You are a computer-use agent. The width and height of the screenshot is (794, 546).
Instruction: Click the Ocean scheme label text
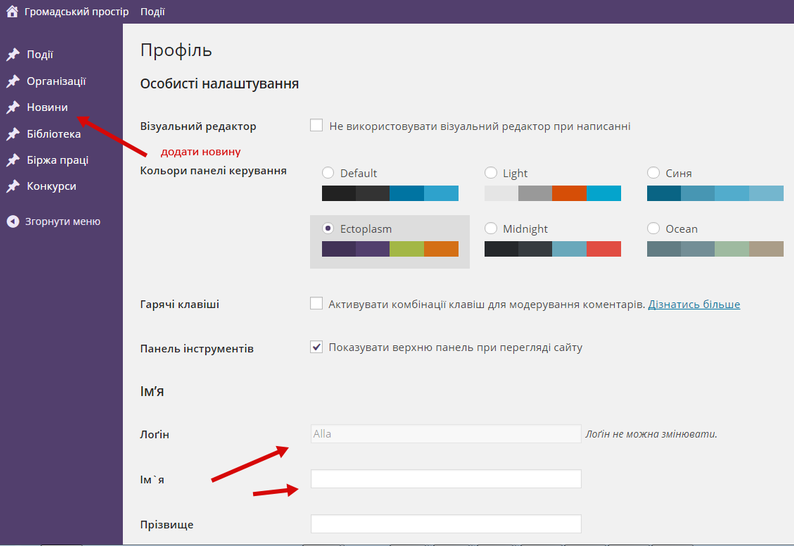(681, 229)
